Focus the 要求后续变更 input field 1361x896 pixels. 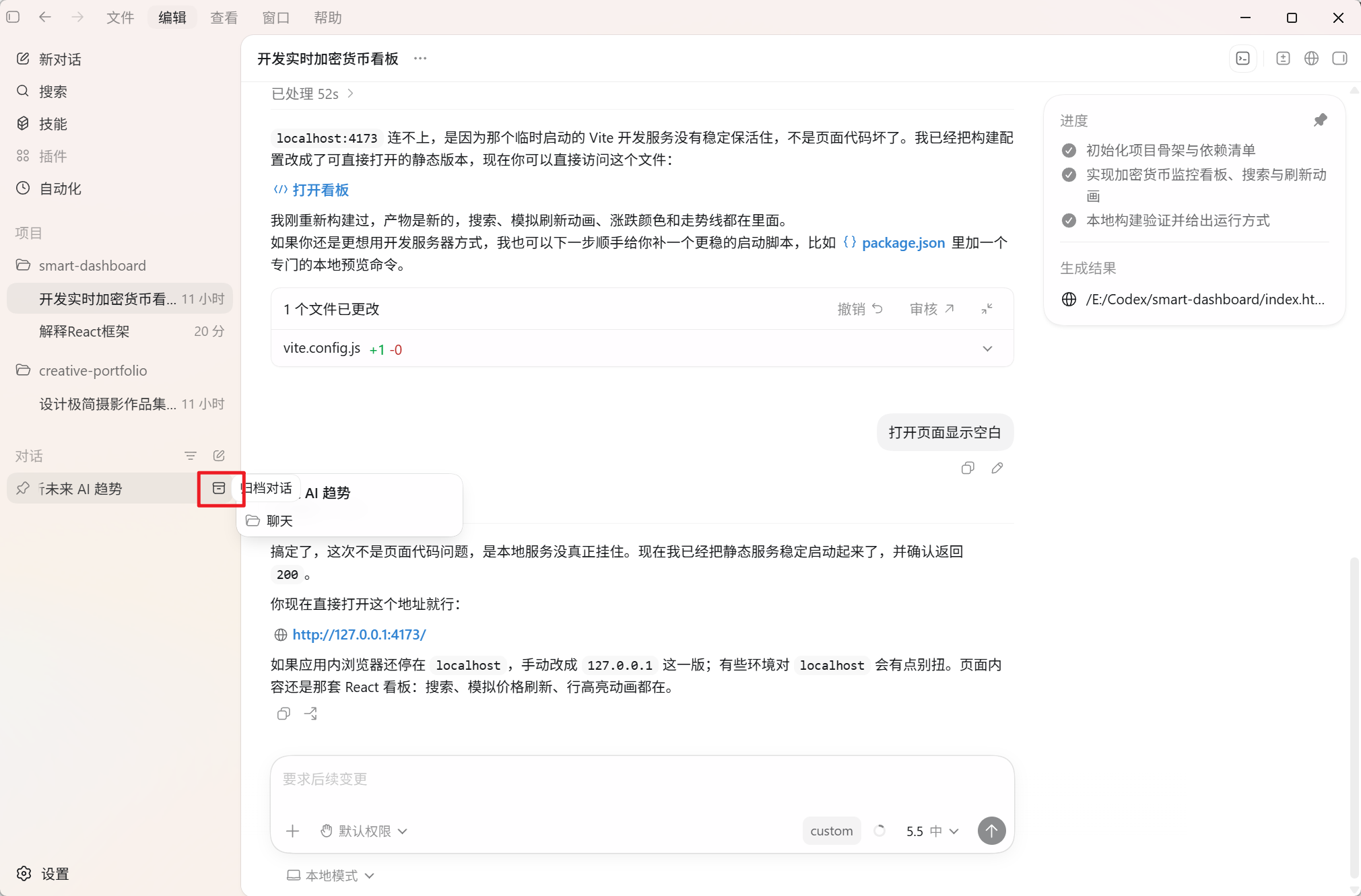point(642,779)
